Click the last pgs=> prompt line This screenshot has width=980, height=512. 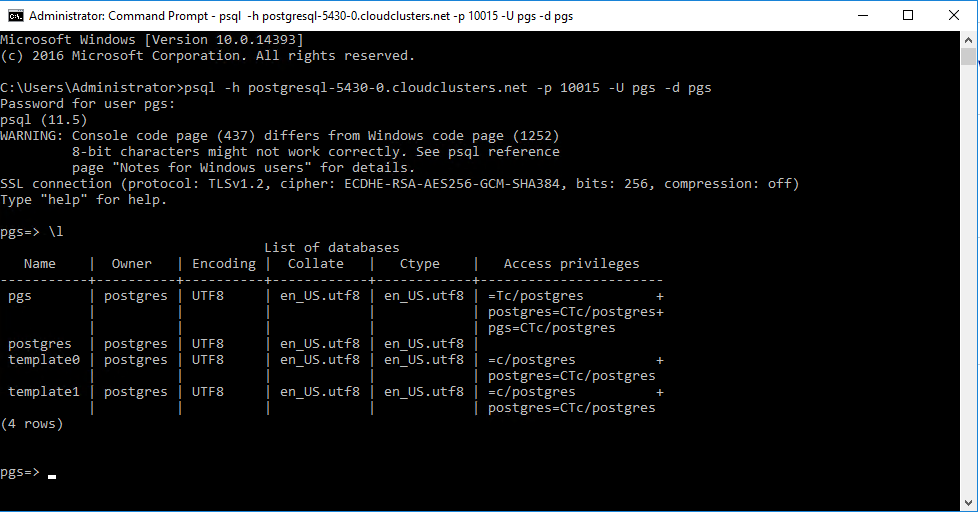[x=20, y=472]
